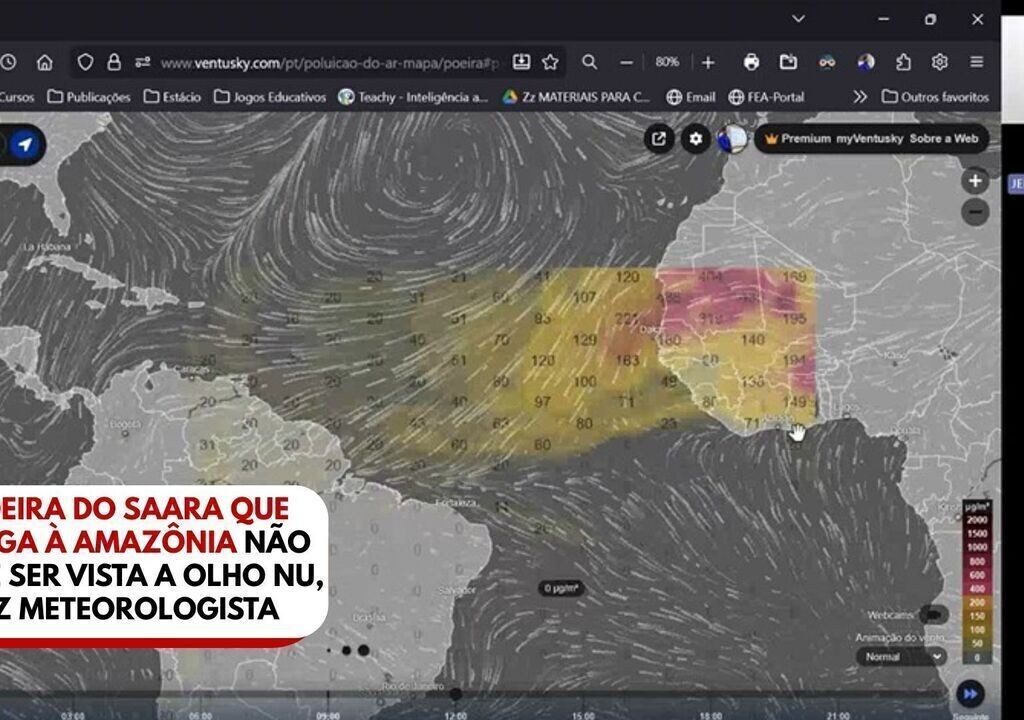Open the Publicações bookmark folder

click(x=90, y=97)
